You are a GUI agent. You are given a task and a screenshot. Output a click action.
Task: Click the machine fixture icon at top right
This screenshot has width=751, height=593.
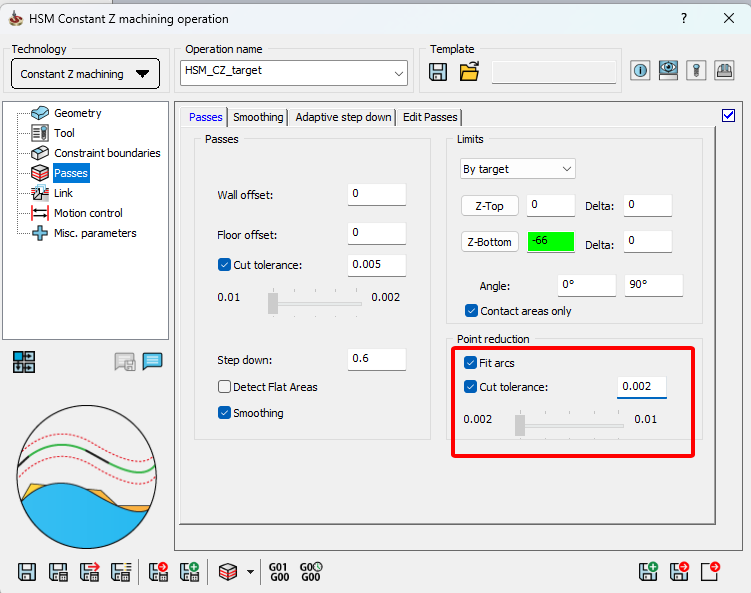click(x=724, y=71)
